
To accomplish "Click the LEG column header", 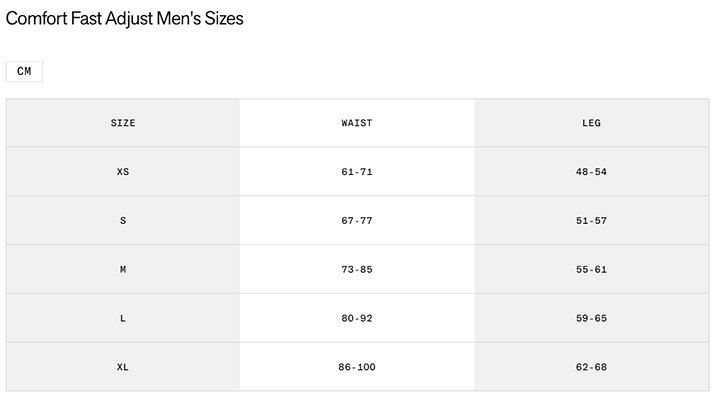I will [x=591, y=123].
